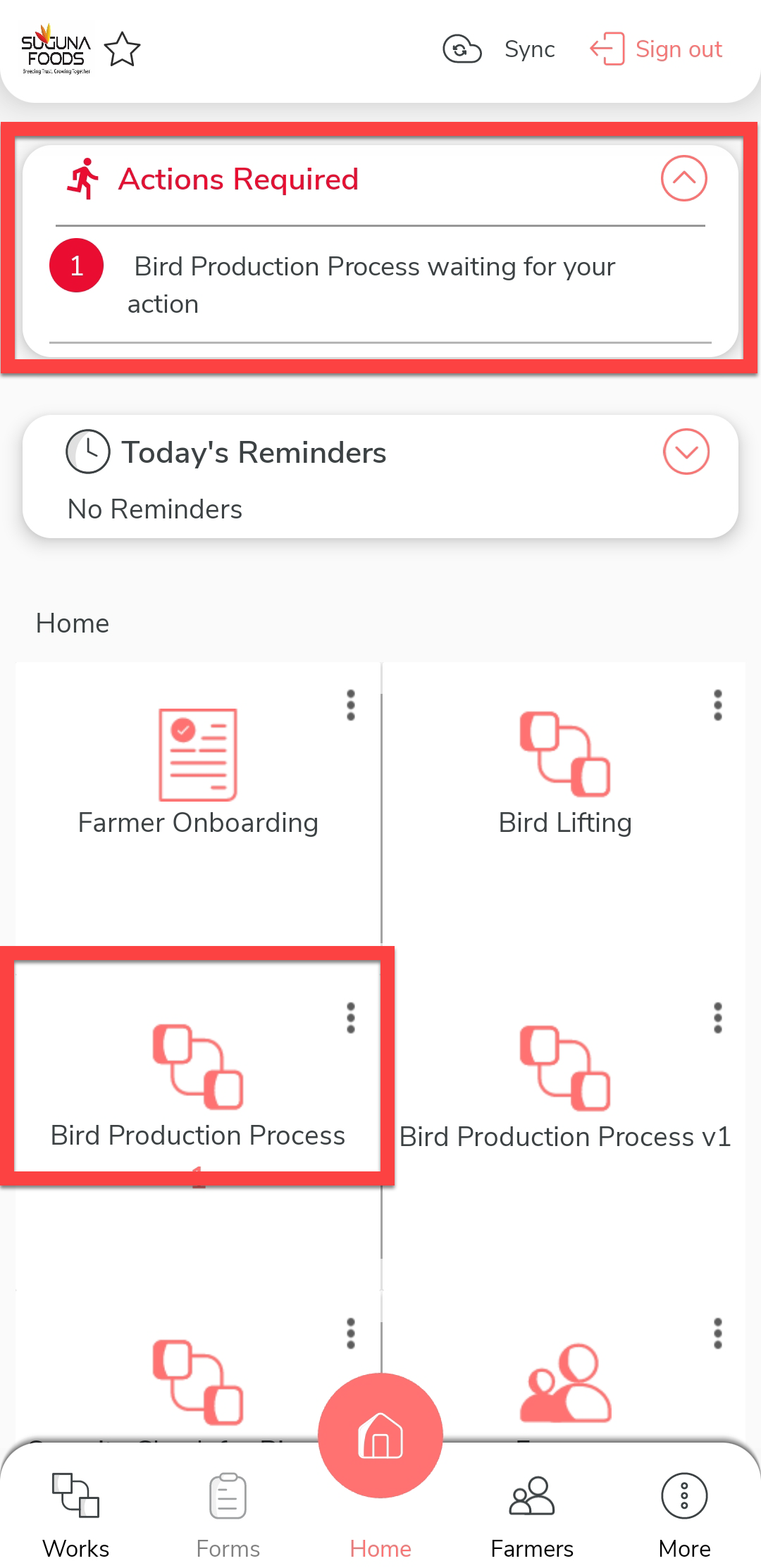The height and width of the screenshot is (1568, 761).
Task: Open the Farmer Onboarding form tile
Action: pyautogui.click(x=198, y=773)
